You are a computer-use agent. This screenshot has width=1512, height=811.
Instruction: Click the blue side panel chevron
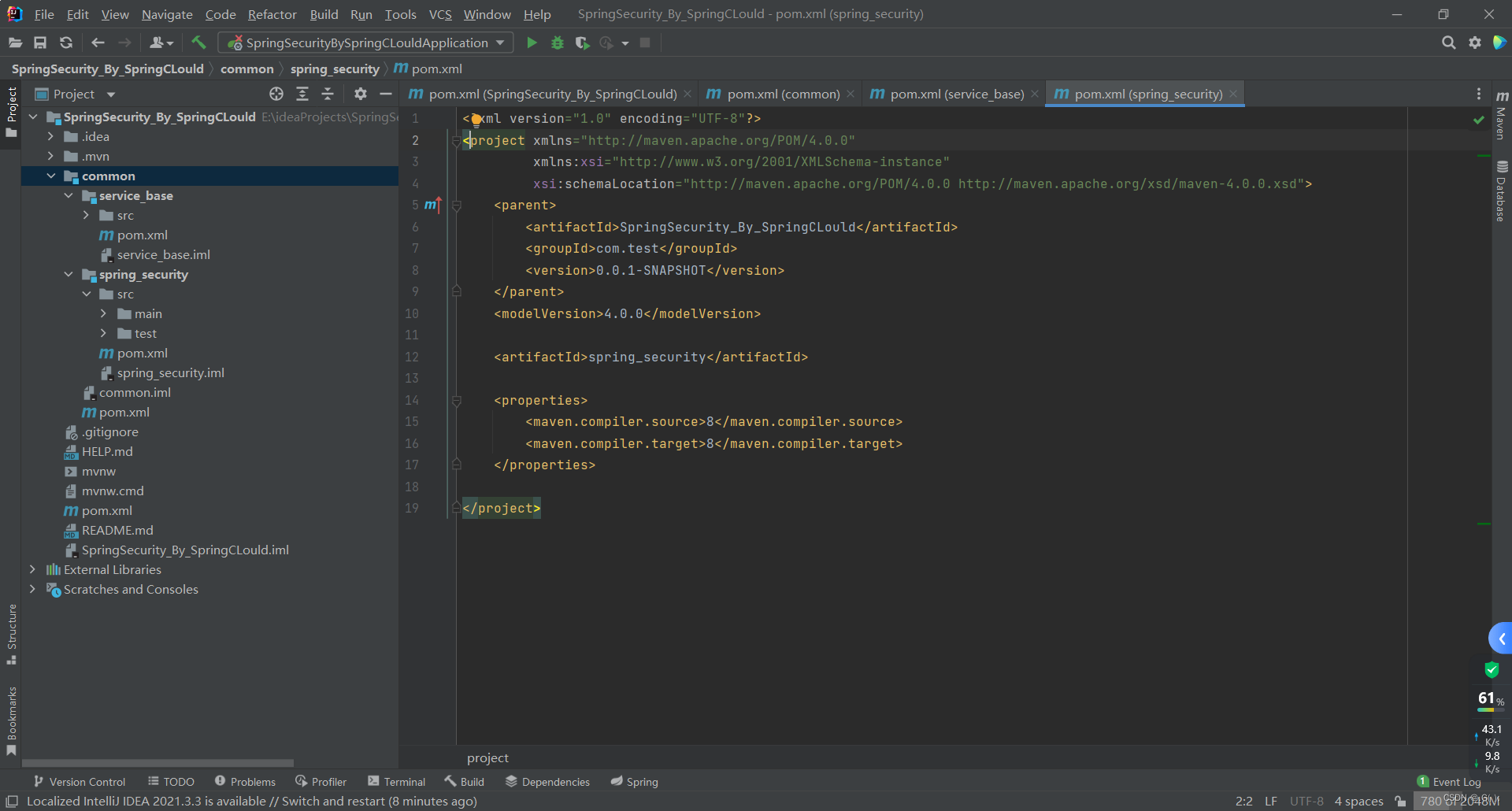1501,639
